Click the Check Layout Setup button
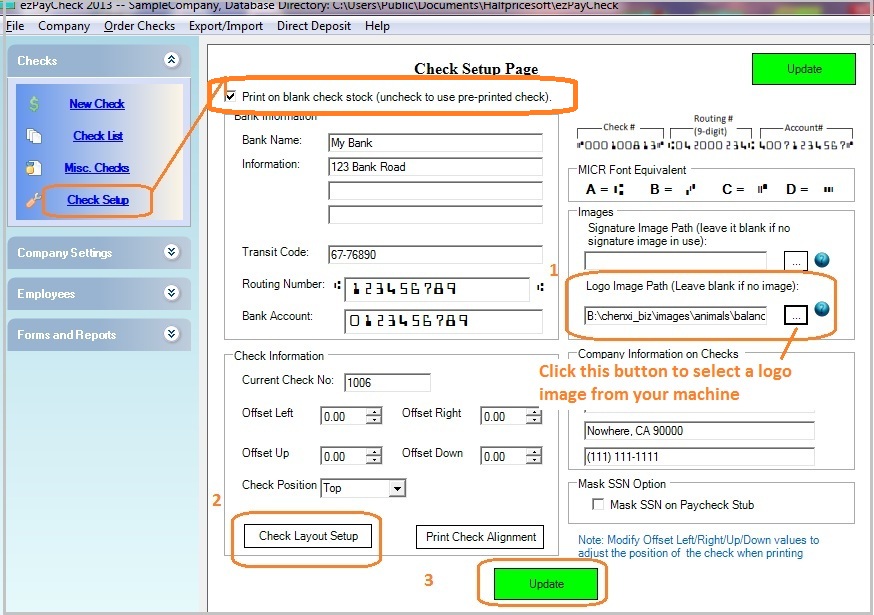Image resolution: width=874 pixels, height=615 pixels. pos(305,537)
